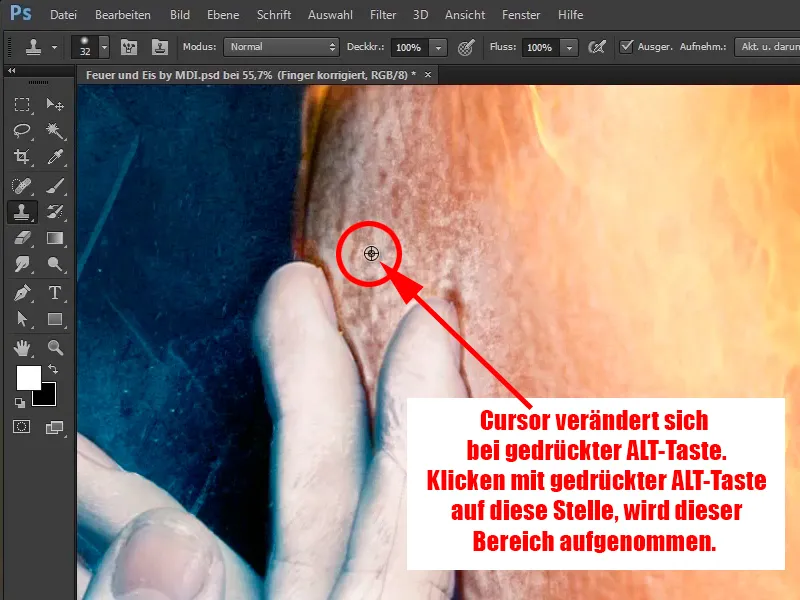Click the Fluss 100% flow field

pyautogui.click(x=540, y=47)
